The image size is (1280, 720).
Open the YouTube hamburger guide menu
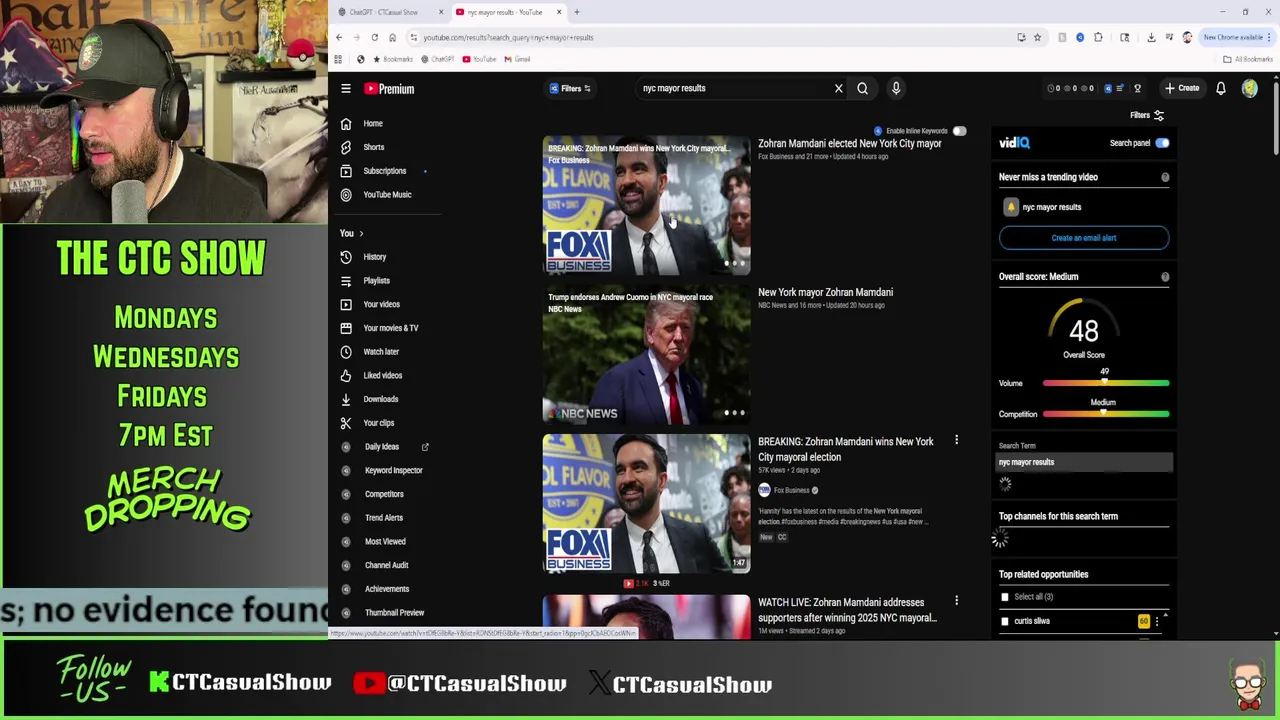(x=346, y=89)
